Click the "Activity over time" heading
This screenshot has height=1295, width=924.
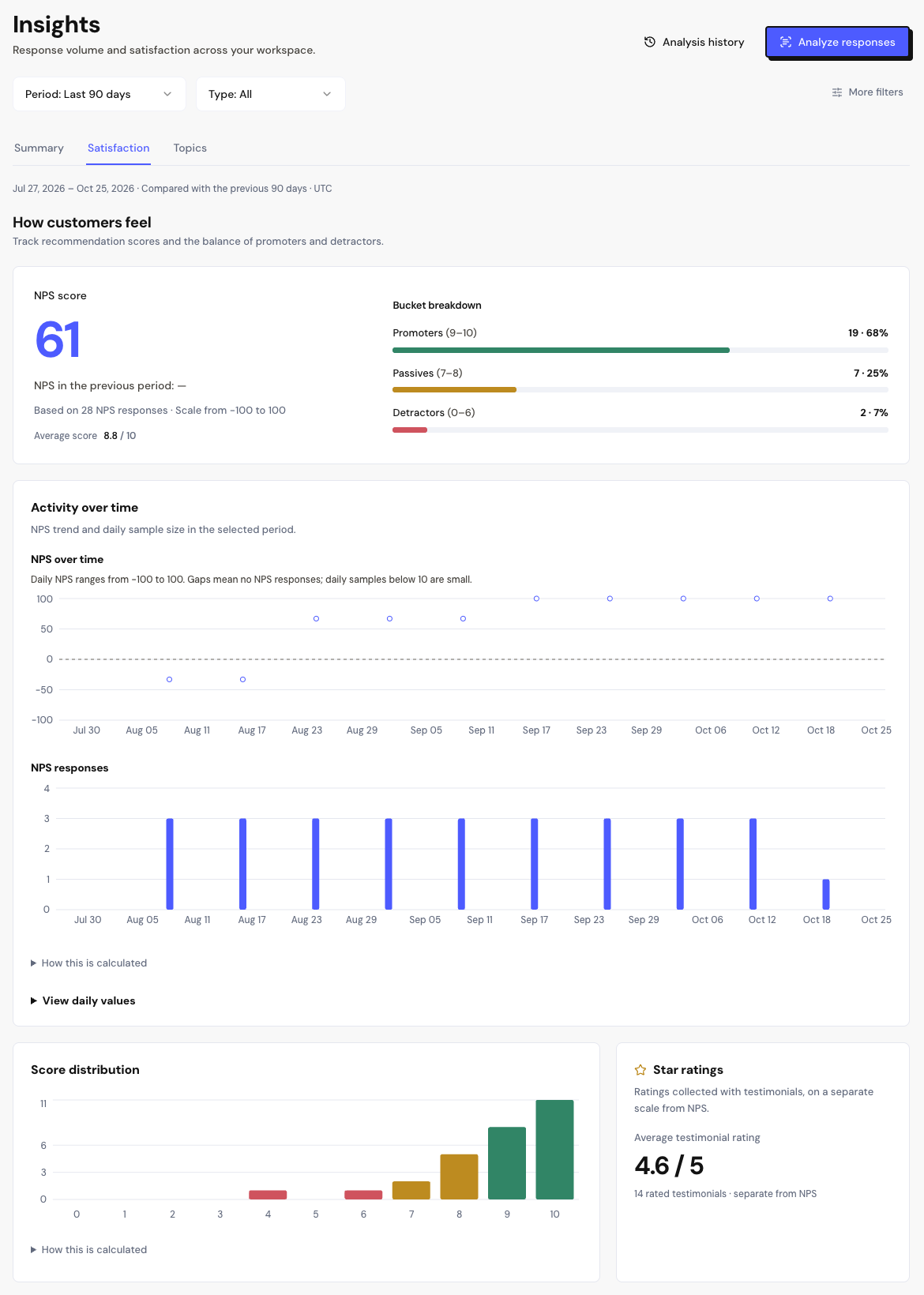click(x=85, y=508)
